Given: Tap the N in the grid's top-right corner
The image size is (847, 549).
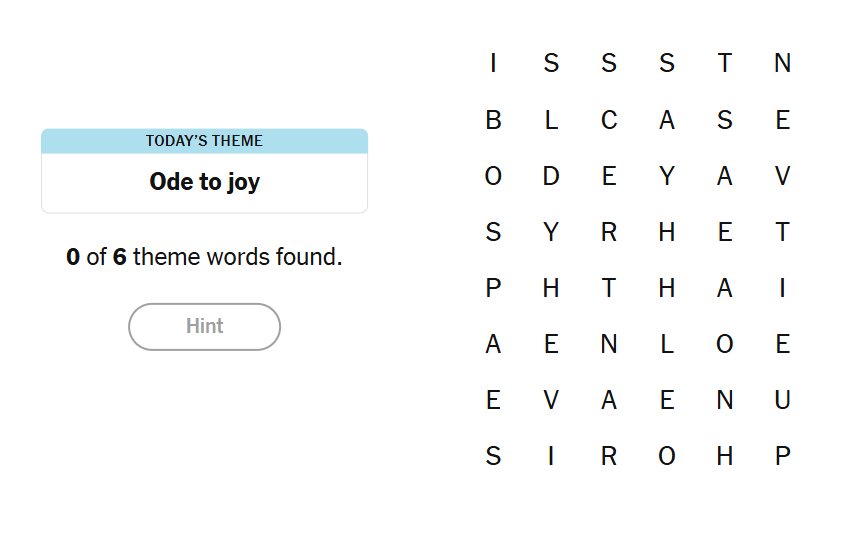Looking at the screenshot, I should [782, 64].
